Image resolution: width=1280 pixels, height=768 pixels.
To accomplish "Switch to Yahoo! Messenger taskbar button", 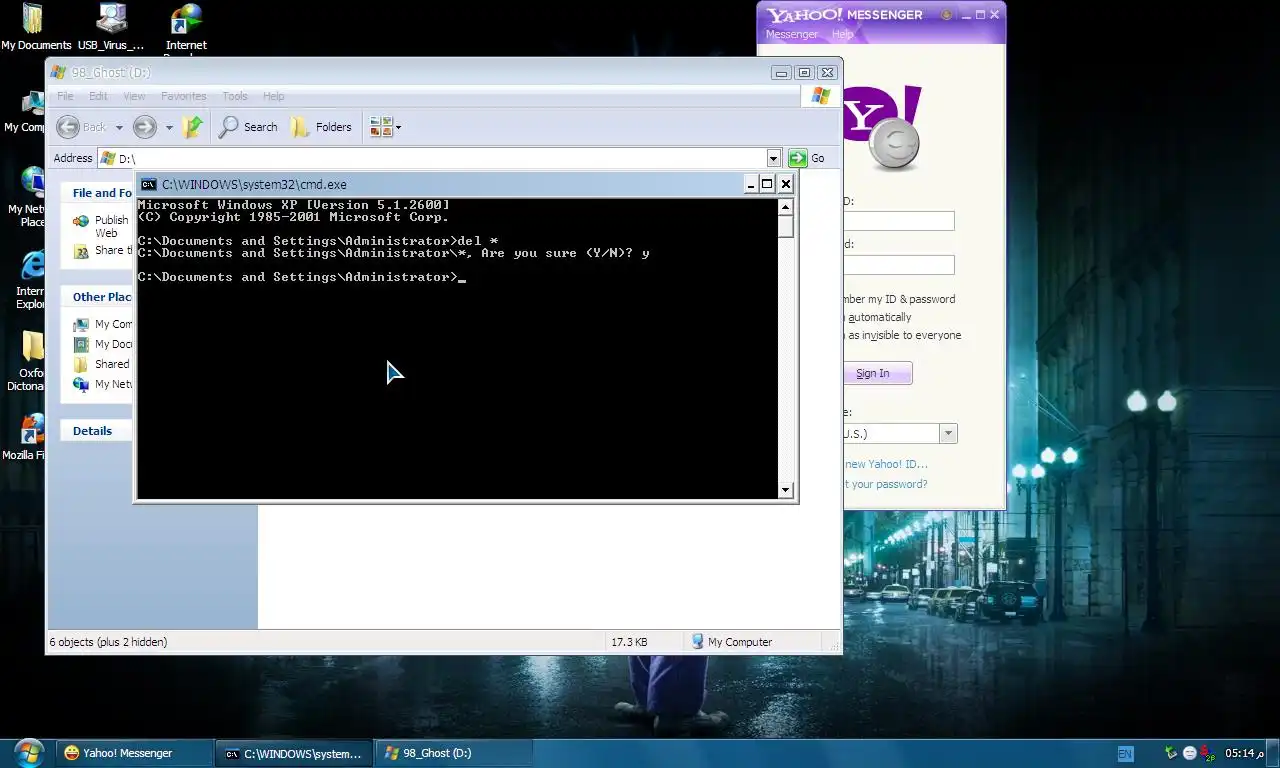I will click(x=135, y=753).
